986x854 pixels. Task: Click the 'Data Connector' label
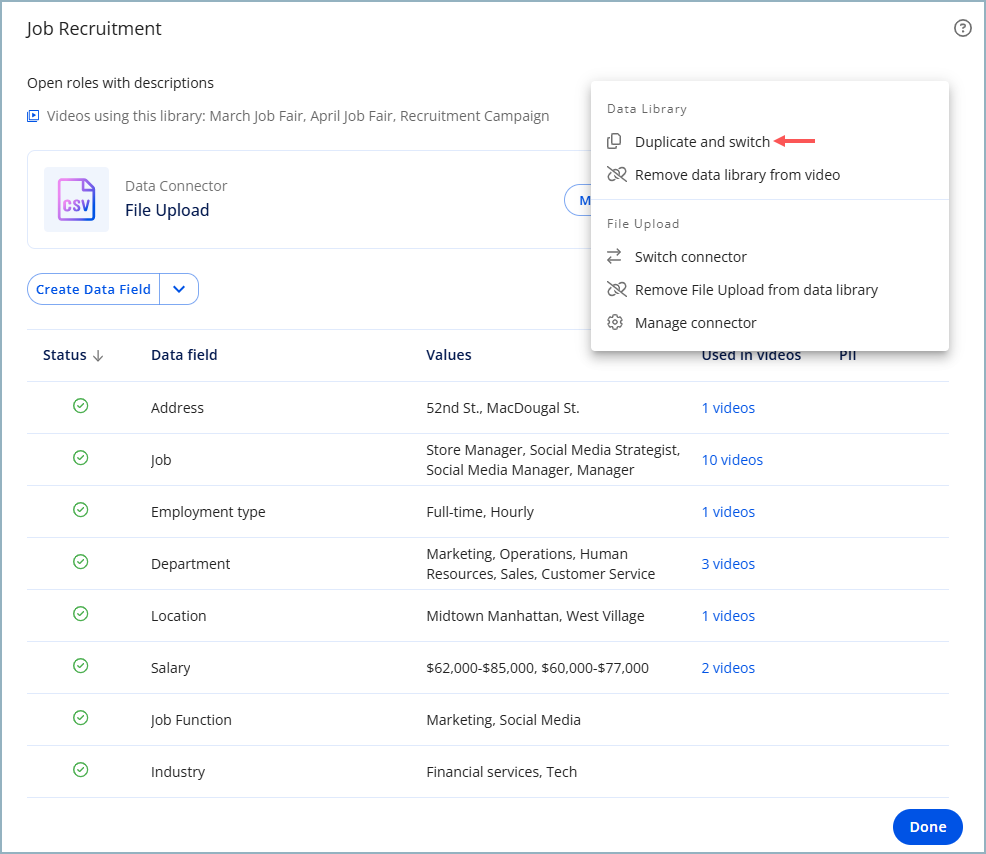tap(176, 186)
